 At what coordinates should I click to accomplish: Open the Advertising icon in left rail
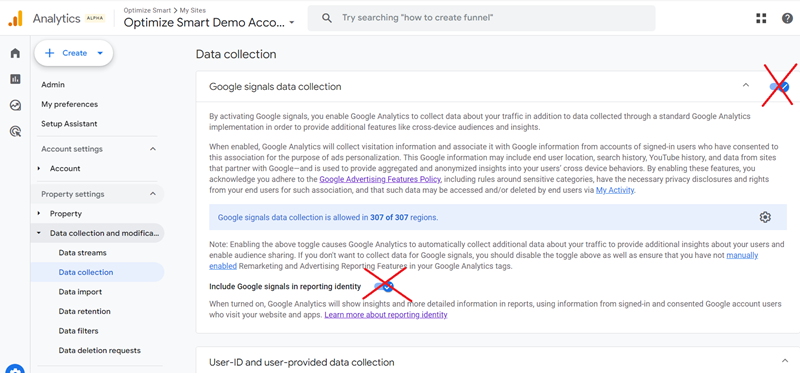15,132
